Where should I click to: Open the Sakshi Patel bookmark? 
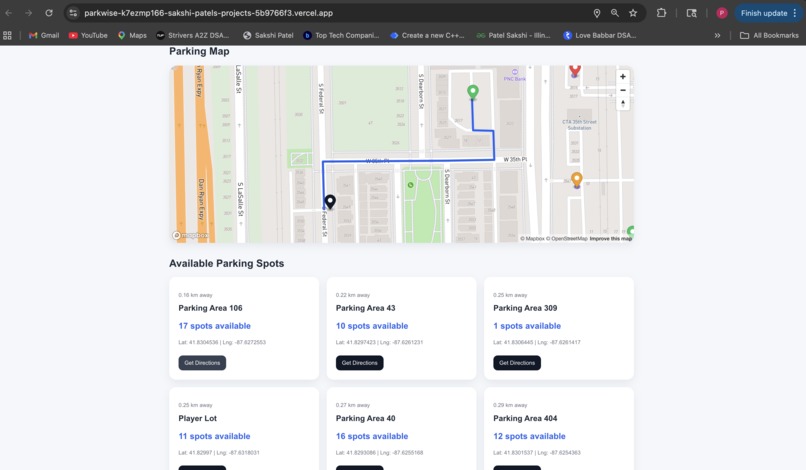pyautogui.click(x=268, y=35)
